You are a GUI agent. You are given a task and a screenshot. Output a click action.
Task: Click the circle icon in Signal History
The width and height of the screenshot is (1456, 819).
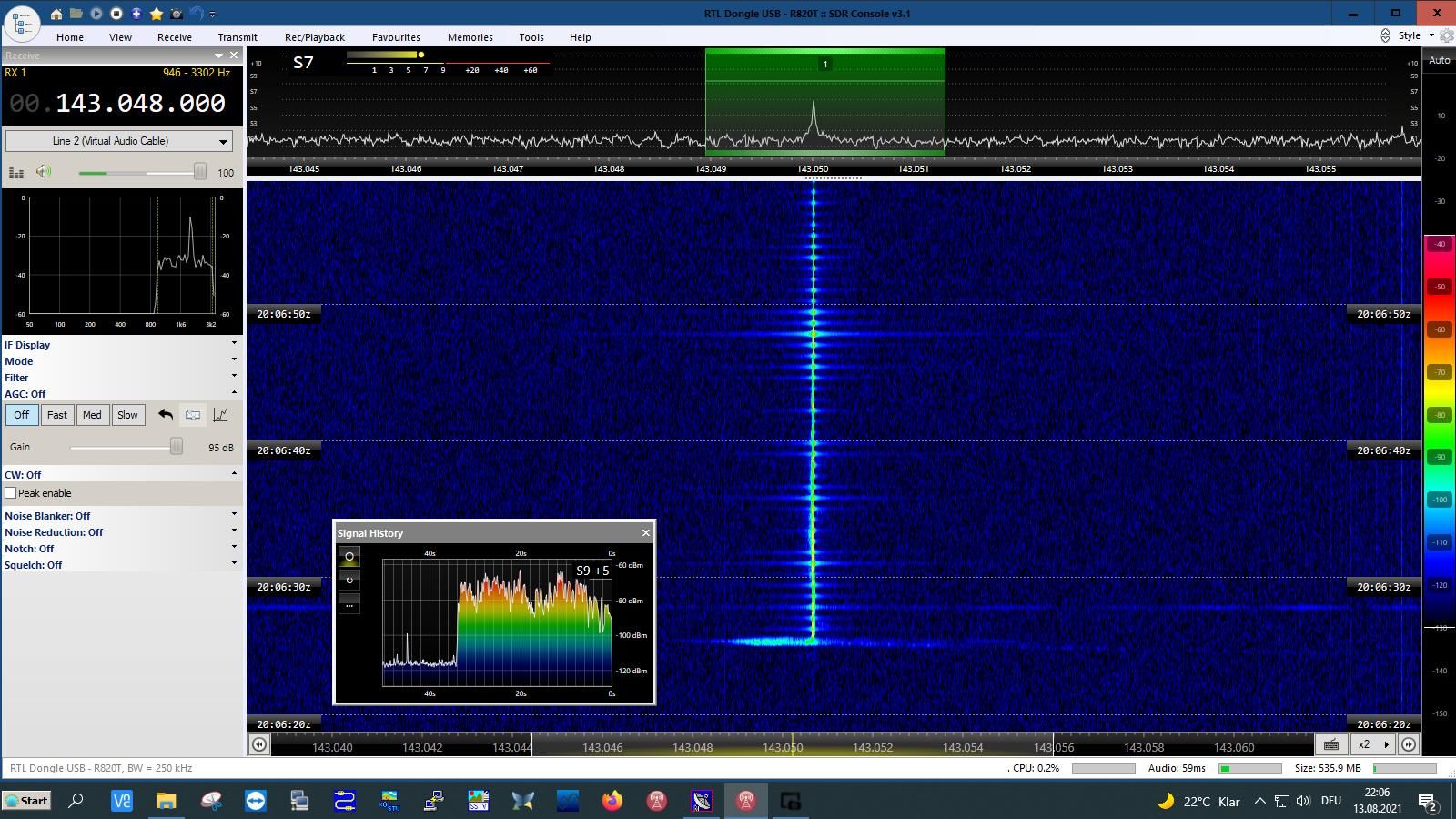[x=349, y=557]
